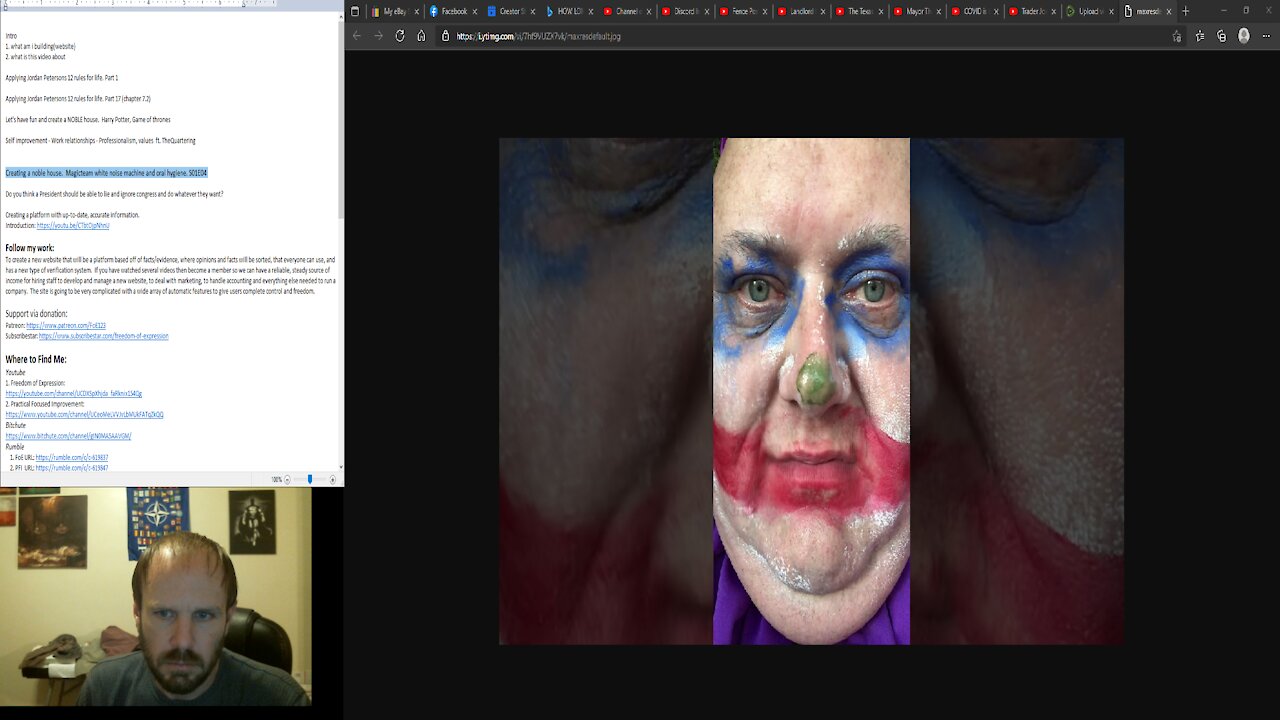Viewport: 1280px width, 720px height.
Task: Switch to the My eBay tab
Action: pyautogui.click(x=396, y=11)
